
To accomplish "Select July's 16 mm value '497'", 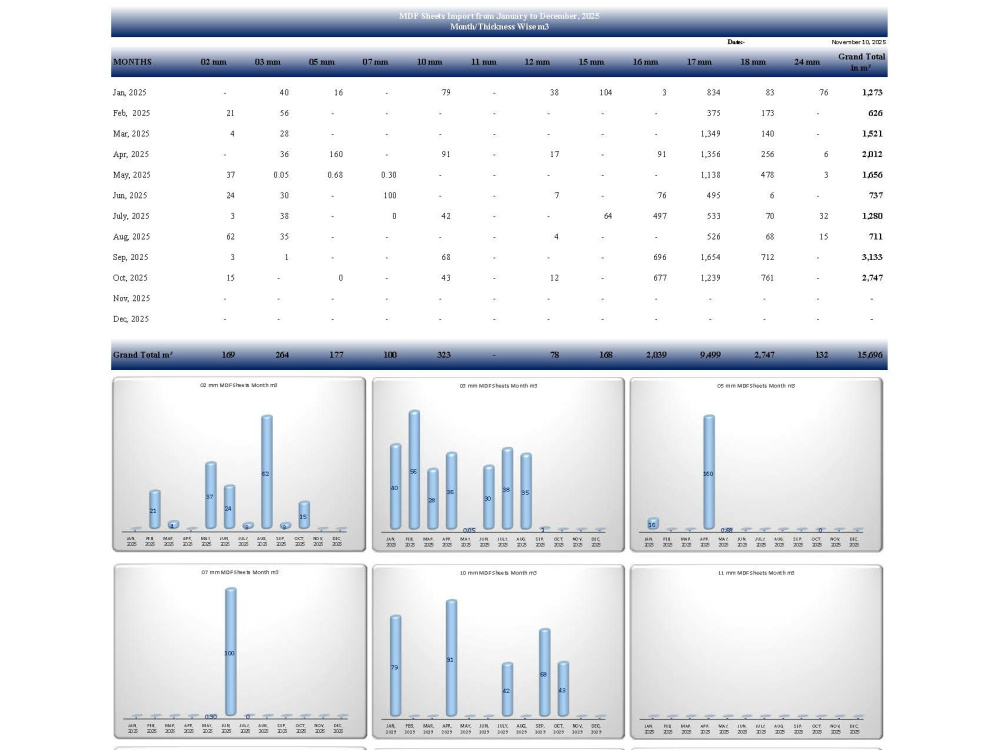I will tap(659, 216).
